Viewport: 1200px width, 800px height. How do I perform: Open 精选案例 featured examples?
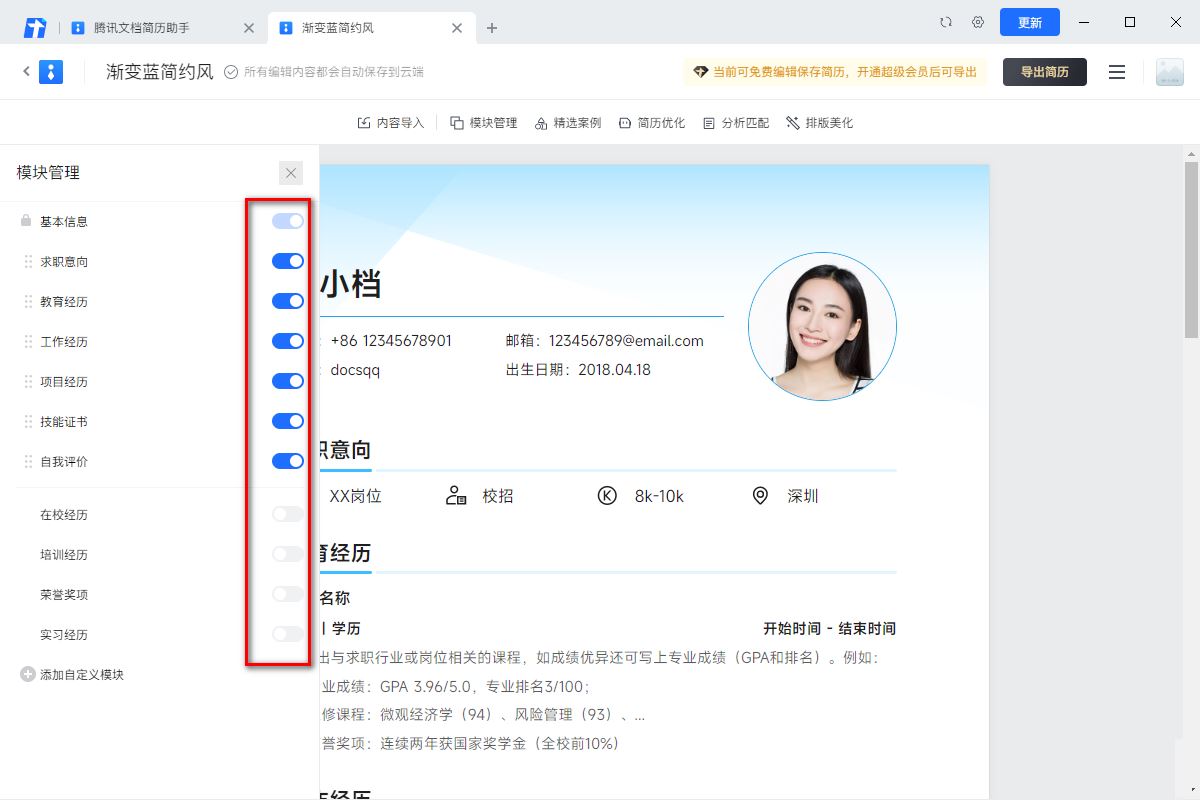pyautogui.click(x=568, y=123)
